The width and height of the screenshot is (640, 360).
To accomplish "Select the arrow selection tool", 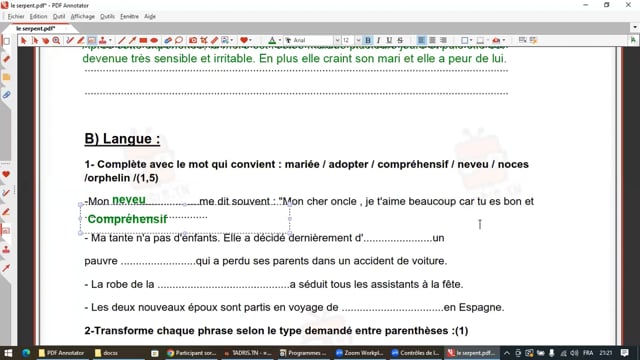I will tap(23, 40).
